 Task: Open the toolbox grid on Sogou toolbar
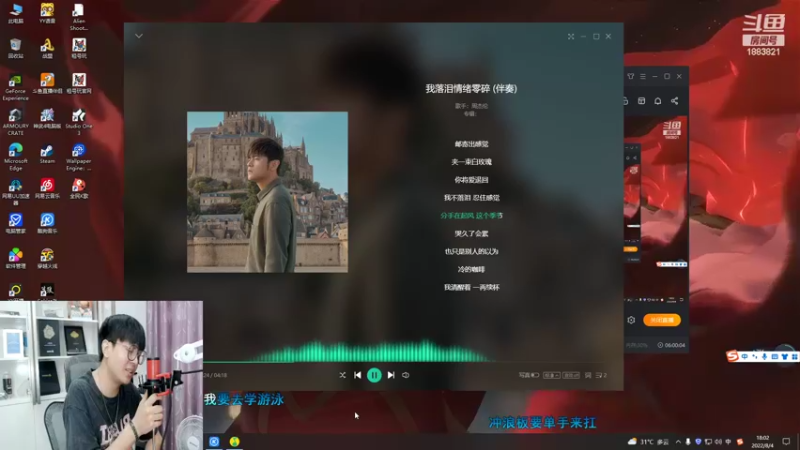coord(794,356)
